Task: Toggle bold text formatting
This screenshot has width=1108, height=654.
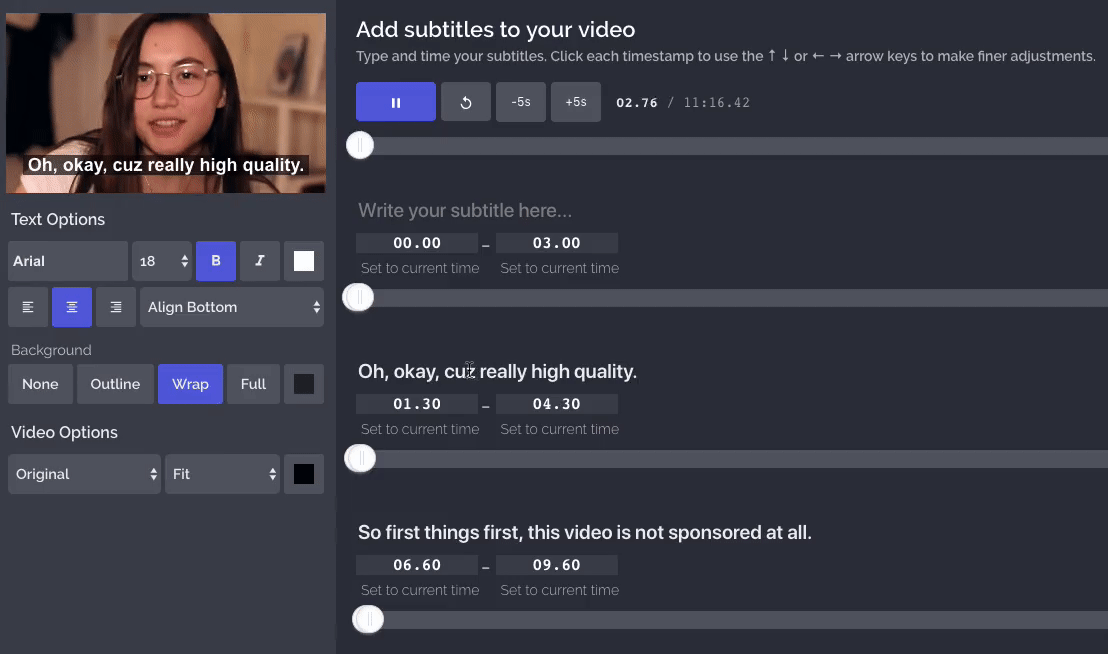Action: pyautogui.click(x=216, y=261)
